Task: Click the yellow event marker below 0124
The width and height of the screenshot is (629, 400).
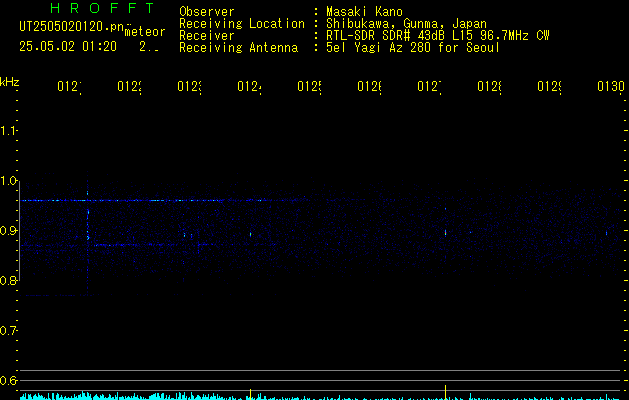Action: [x=251, y=394]
